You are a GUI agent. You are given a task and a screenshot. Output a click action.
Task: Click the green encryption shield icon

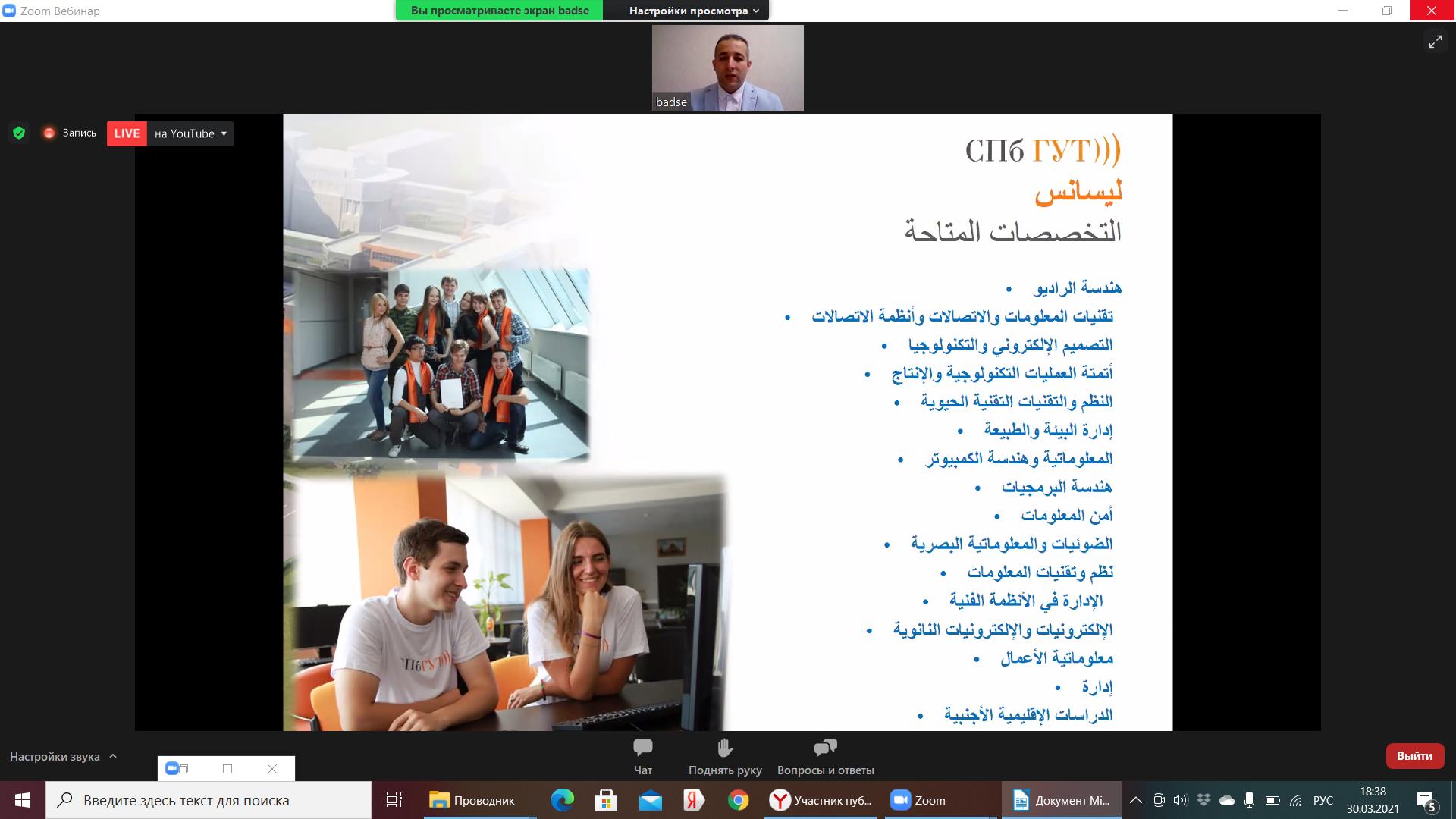(x=19, y=133)
